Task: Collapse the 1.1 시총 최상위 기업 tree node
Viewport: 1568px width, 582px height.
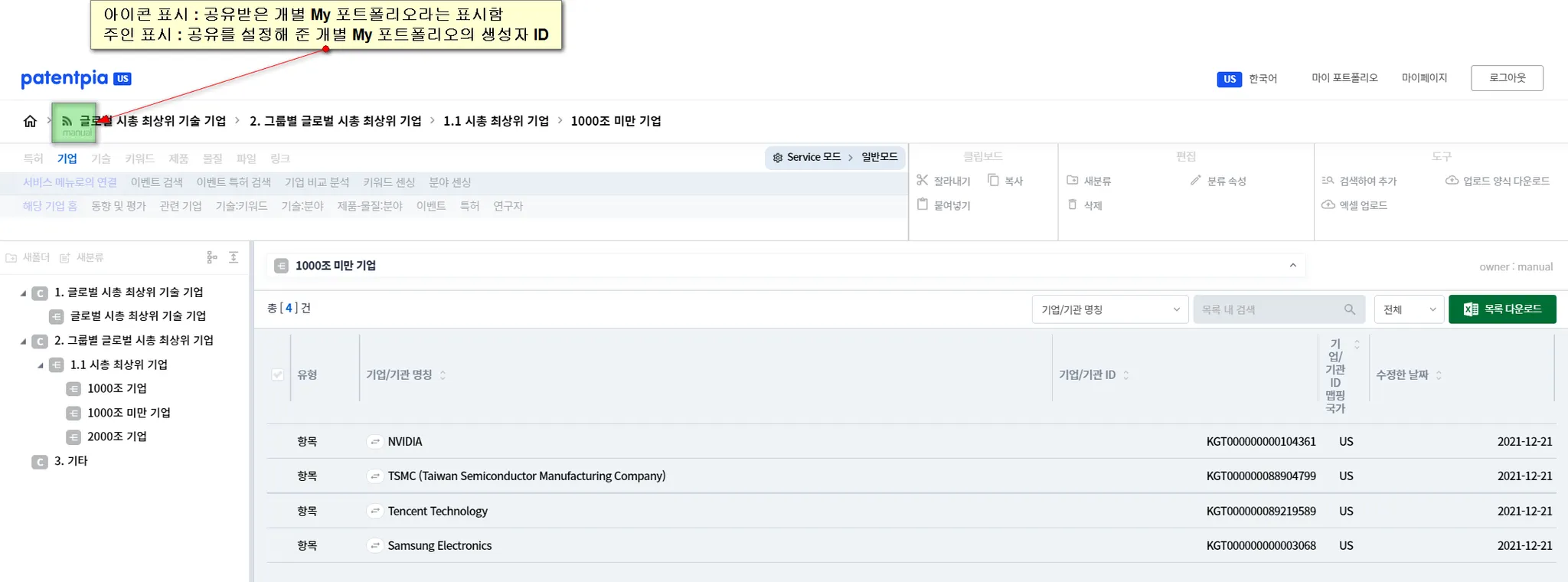Action: (41, 365)
